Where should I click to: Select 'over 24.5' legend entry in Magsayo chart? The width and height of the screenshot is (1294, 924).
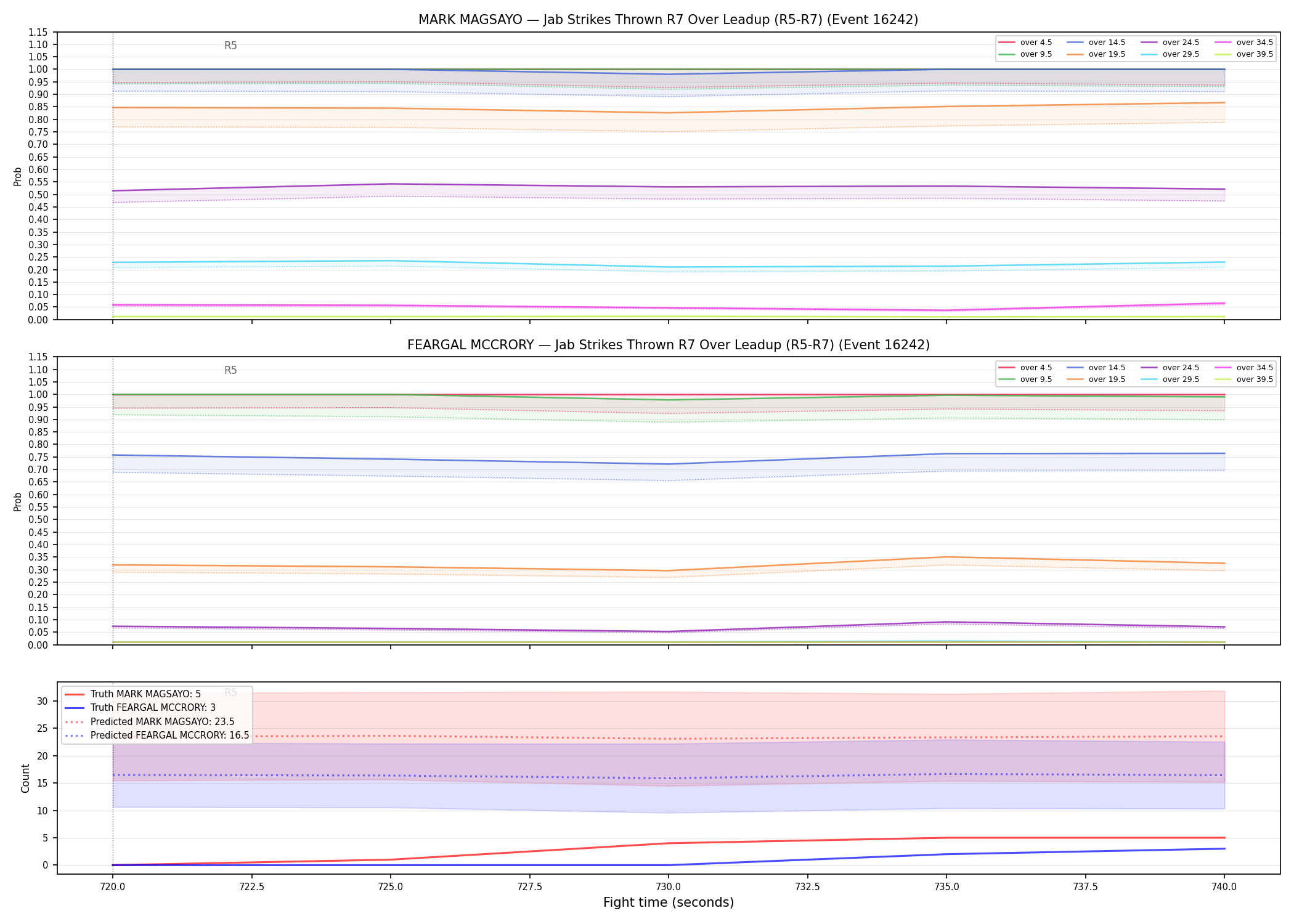(1170, 43)
